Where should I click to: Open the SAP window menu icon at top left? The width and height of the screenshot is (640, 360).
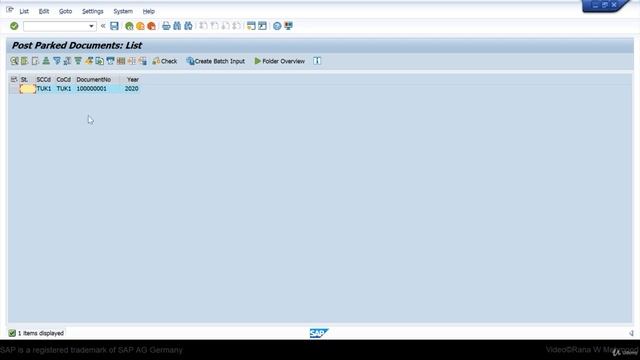pos(10,10)
